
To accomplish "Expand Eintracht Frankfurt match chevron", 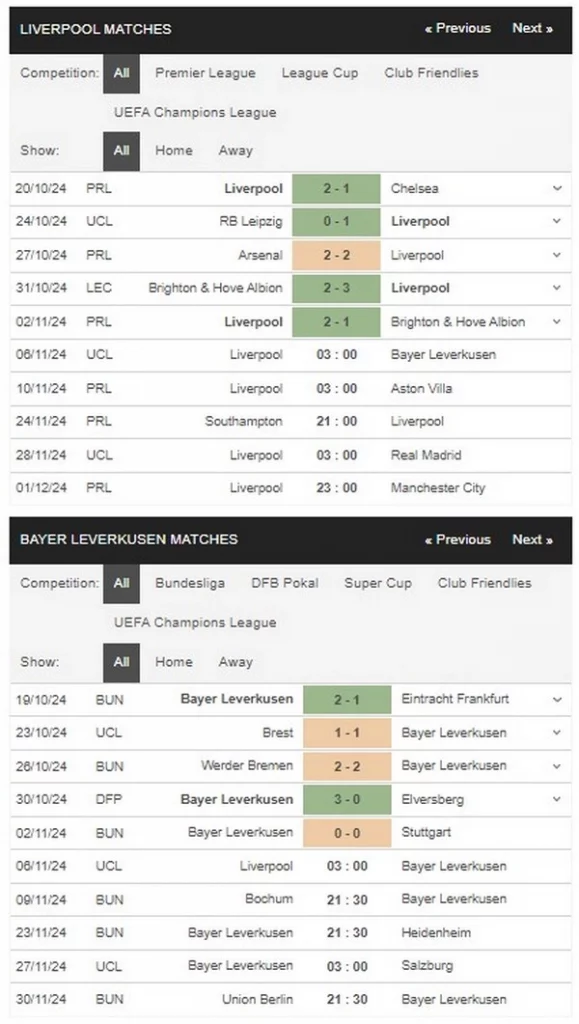I will pos(557,699).
